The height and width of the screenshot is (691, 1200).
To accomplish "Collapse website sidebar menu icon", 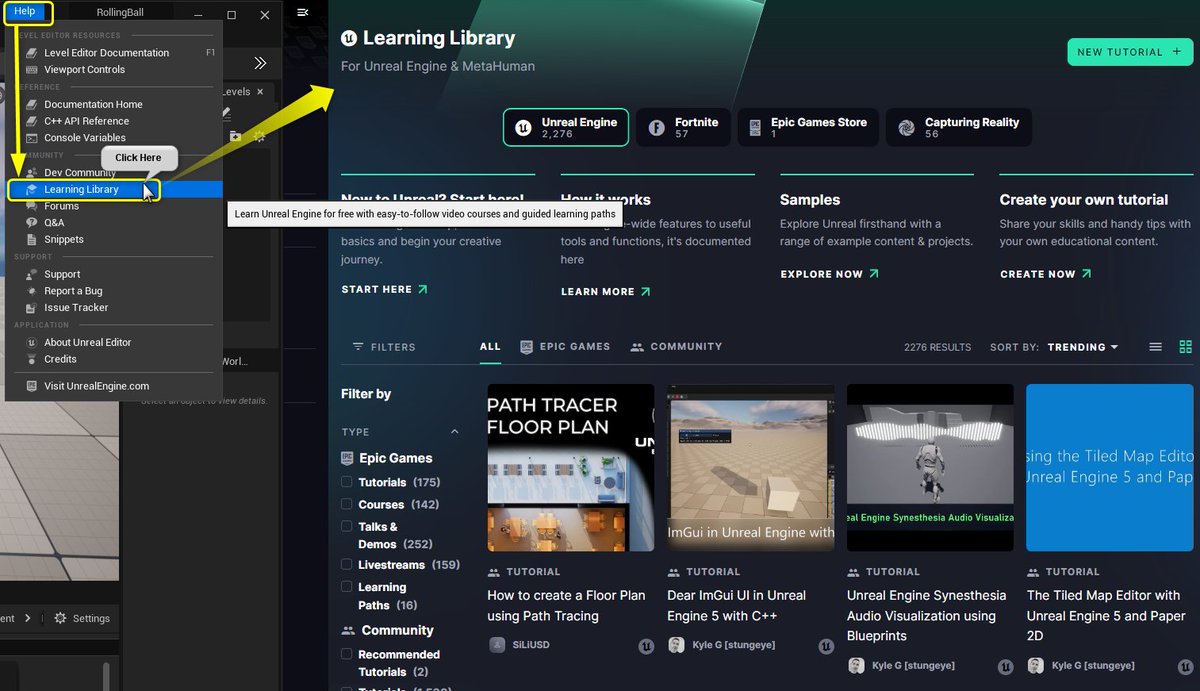I will 303,12.
